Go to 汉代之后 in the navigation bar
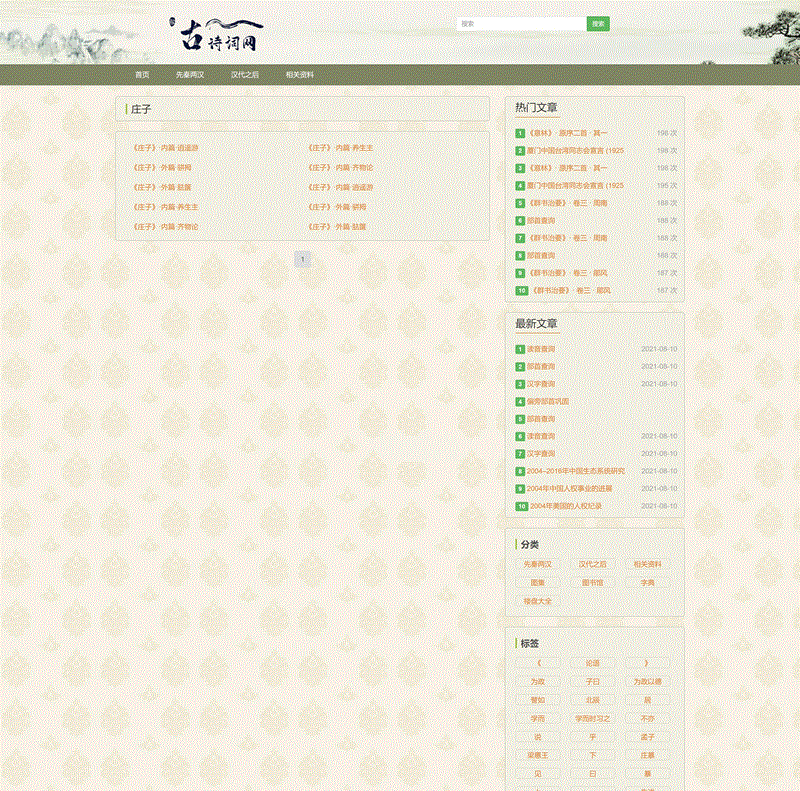 coord(245,75)
